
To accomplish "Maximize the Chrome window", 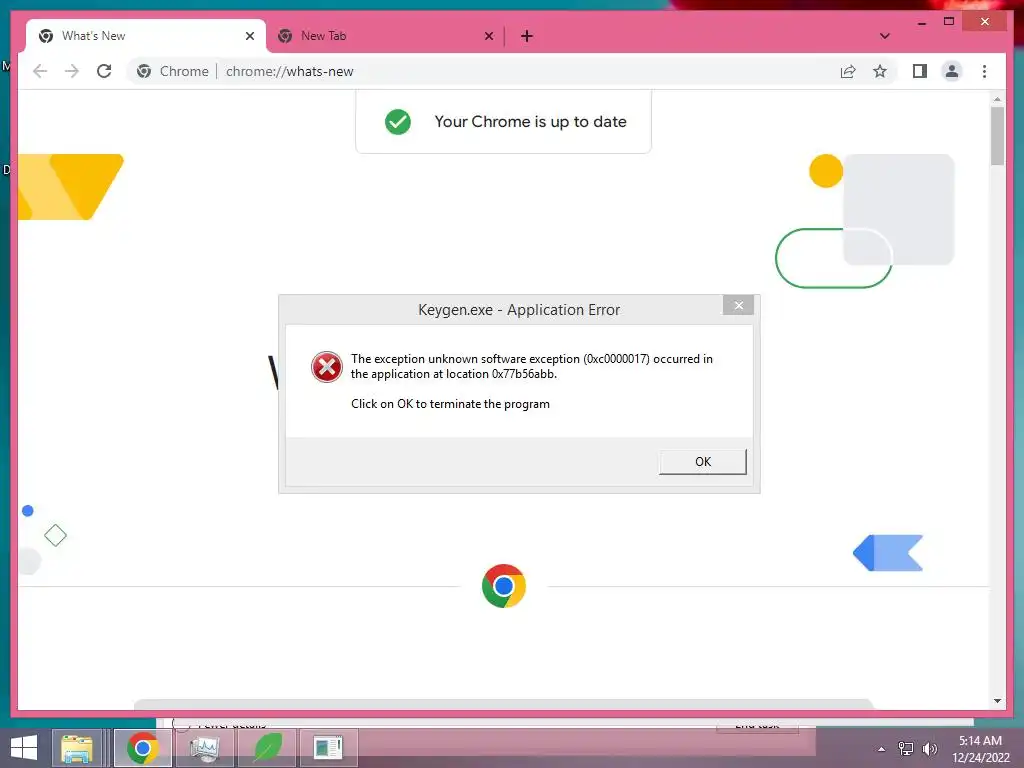I will click(949, 22).
